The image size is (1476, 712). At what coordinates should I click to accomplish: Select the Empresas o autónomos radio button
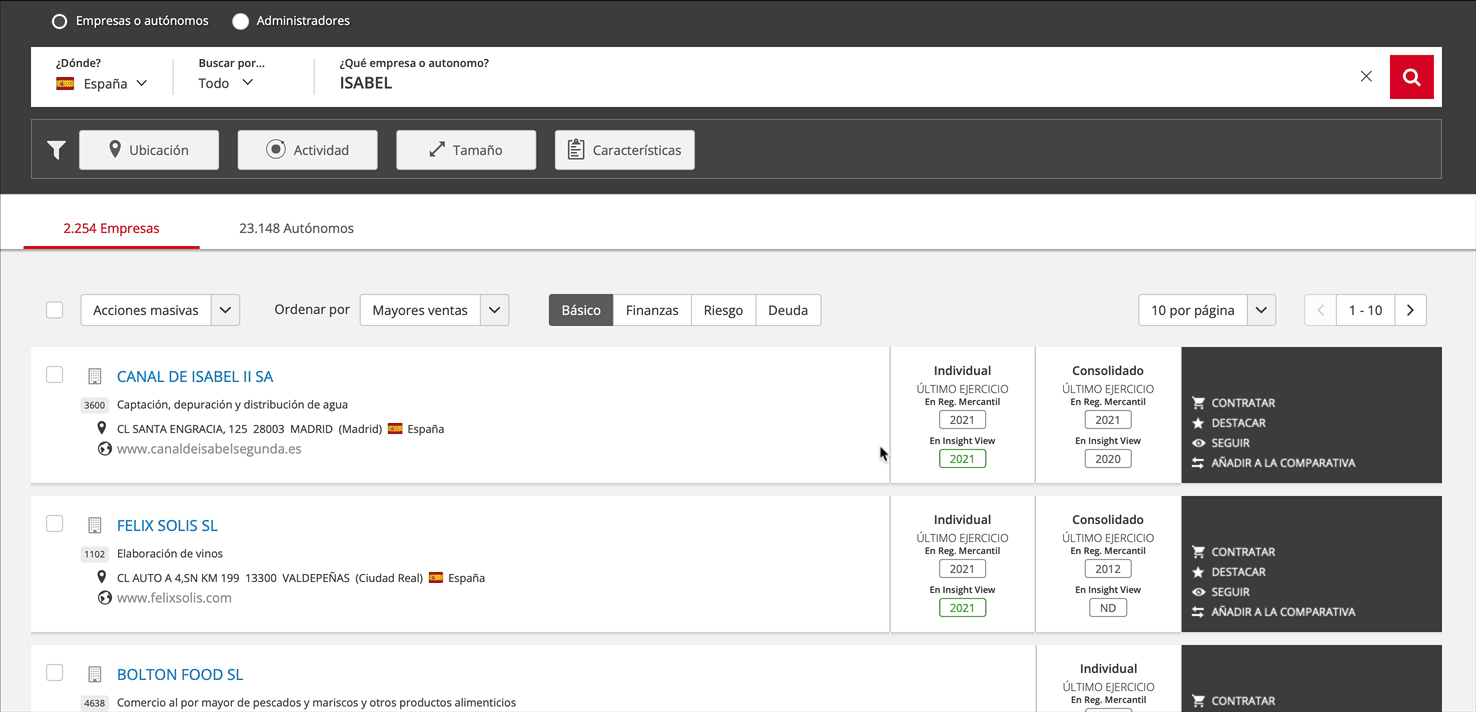(59, 20)
